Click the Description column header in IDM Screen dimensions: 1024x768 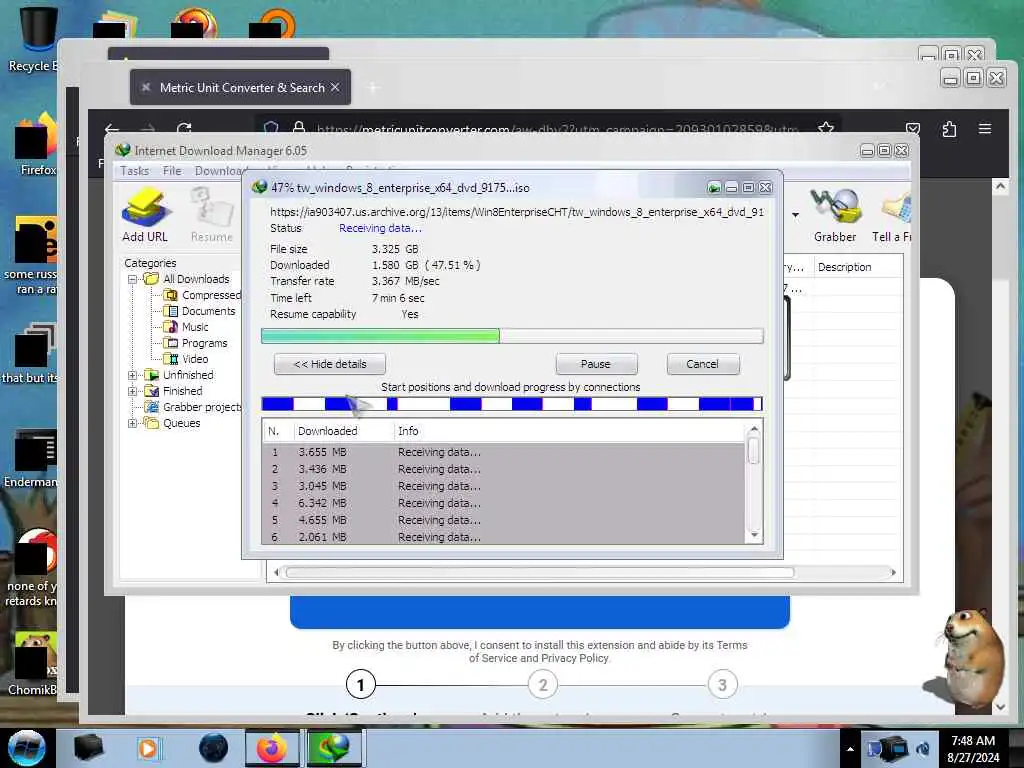pyautogui.click(x=857, y=267)
